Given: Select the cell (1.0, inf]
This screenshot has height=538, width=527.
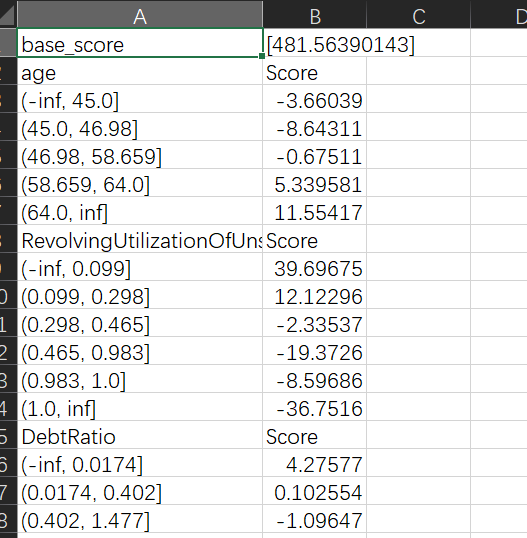Looking at the screenshot, I should click(140, 407).
